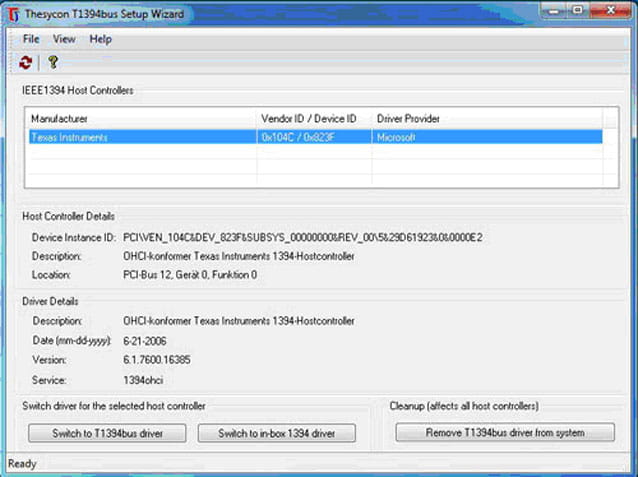Sort by the Manufacturer column header
This screenshot has width=638, height=477.
(140, 119)
